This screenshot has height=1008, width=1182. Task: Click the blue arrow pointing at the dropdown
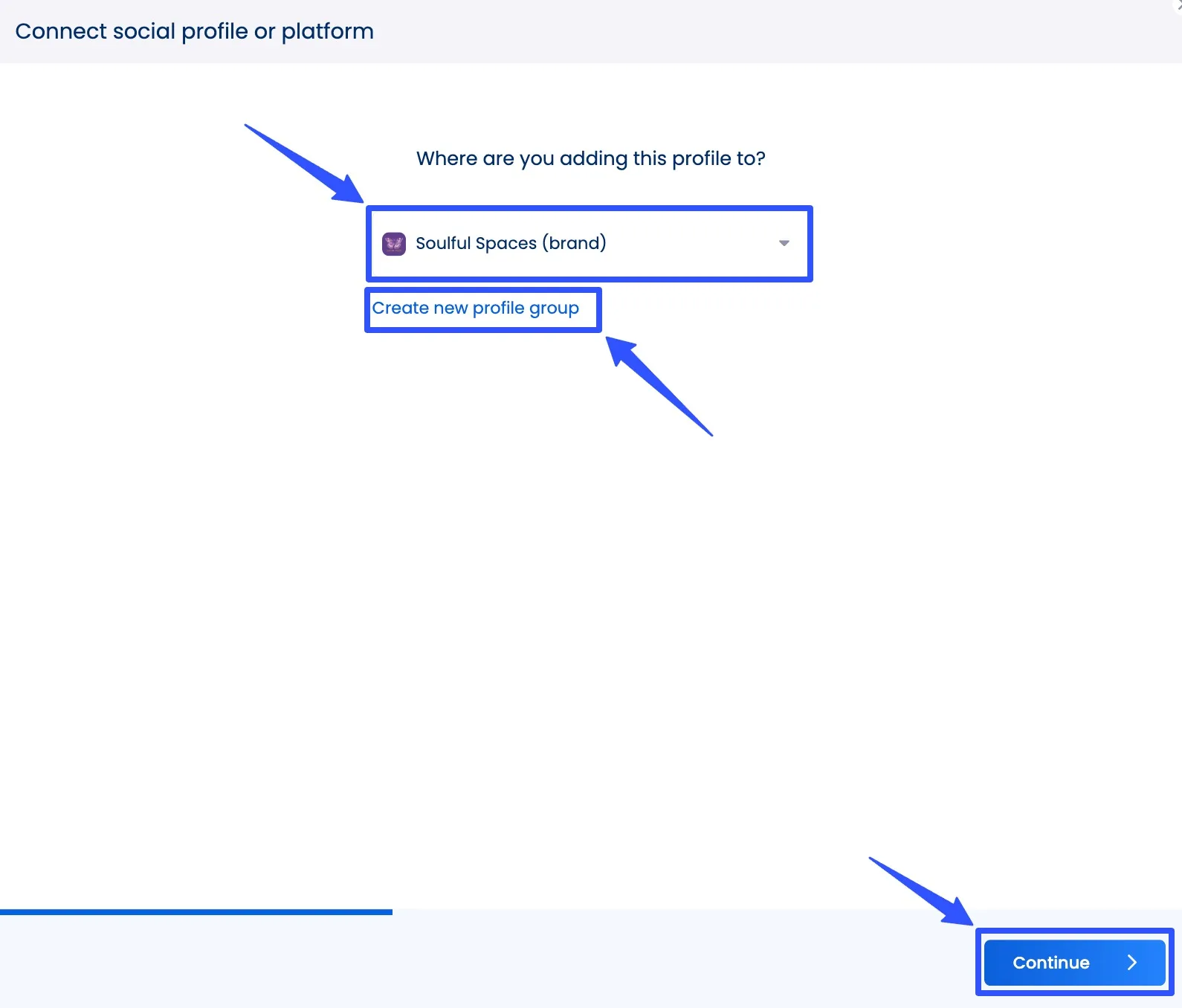click(x=312, y=169)
